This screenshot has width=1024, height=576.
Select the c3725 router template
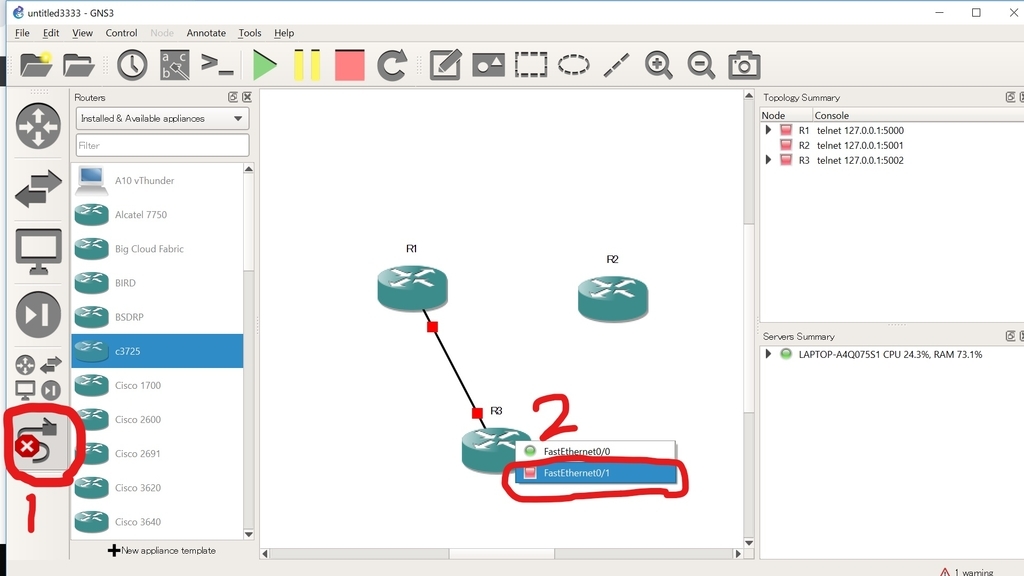pos(157,351)
